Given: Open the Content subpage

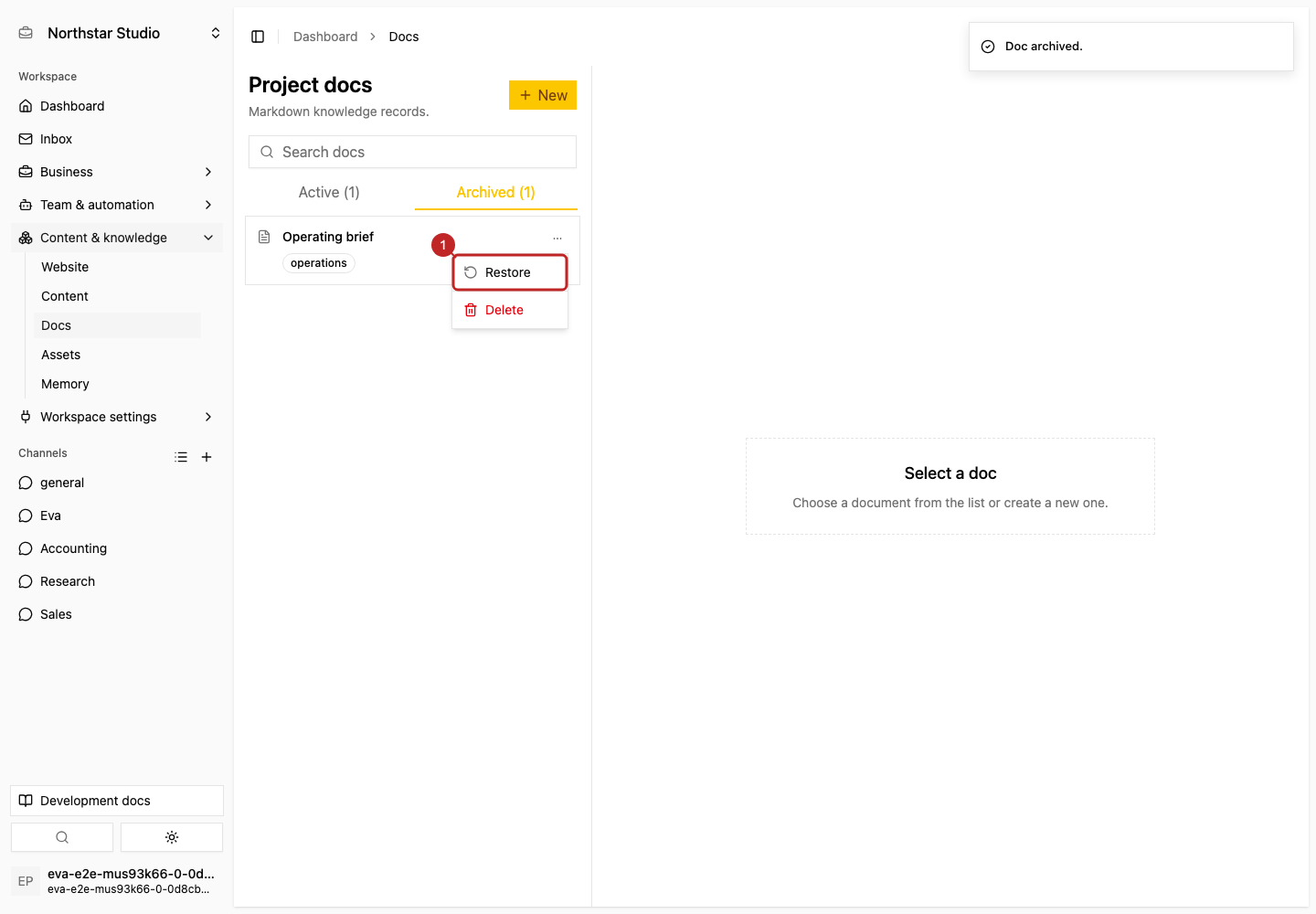Looking at the screenshot, I should 117,296.
